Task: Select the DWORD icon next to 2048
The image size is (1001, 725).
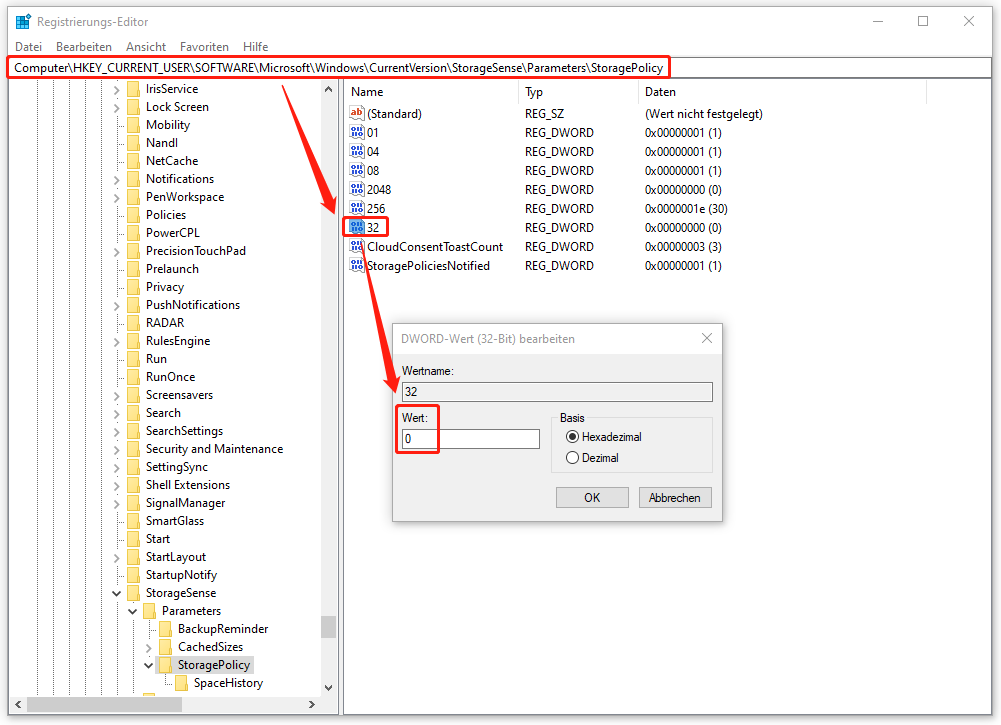Action: 356,189
